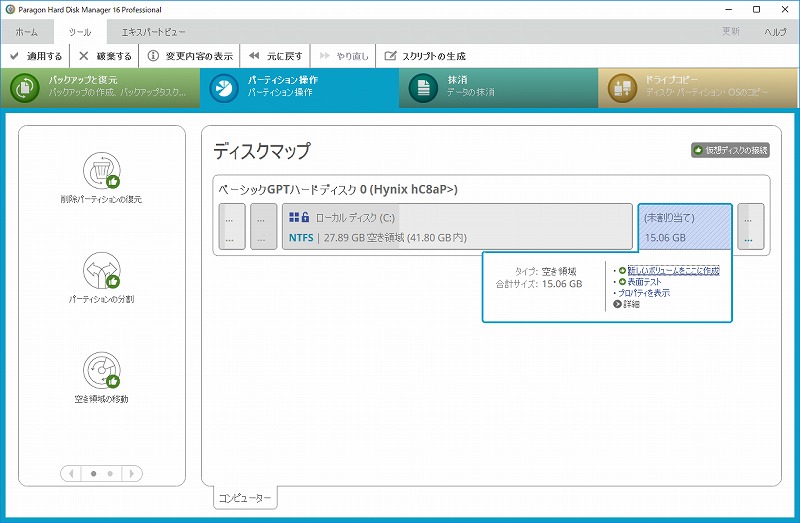Expand 詳細 in the popup
Image resolution: width=800 pixels, height=523 pixels.
[627, 304]
